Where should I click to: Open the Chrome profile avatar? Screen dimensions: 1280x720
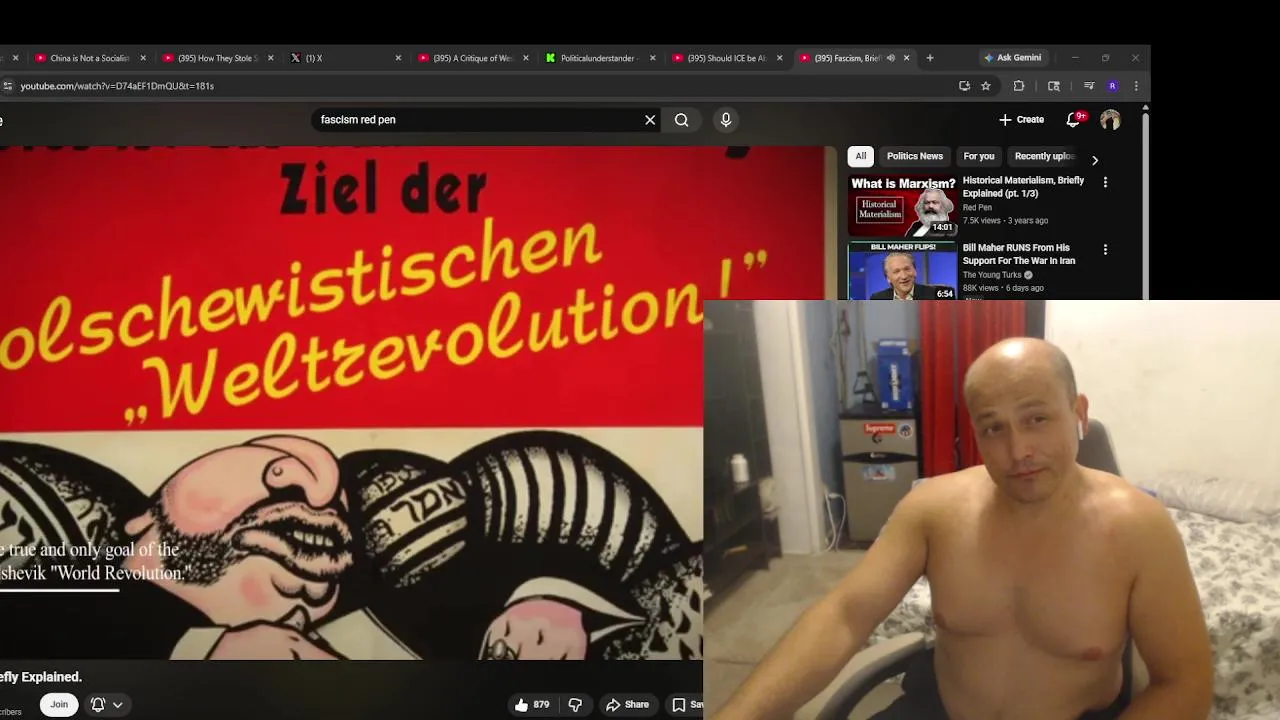tap(1112, 86)
